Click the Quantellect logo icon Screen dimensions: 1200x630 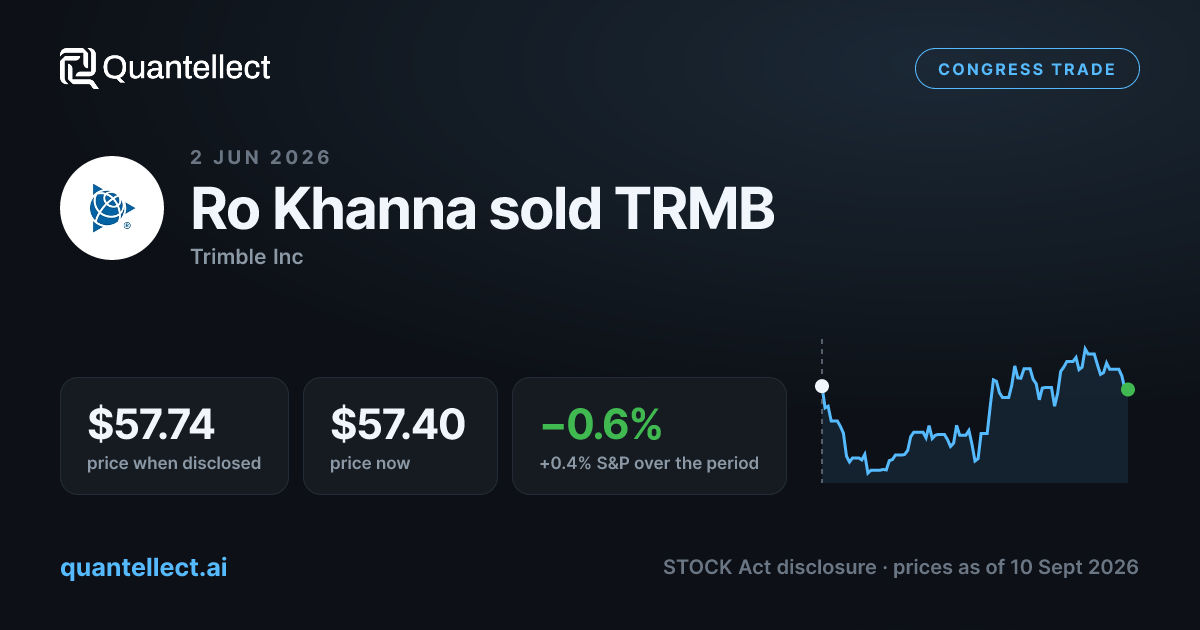tap(79, 68)
